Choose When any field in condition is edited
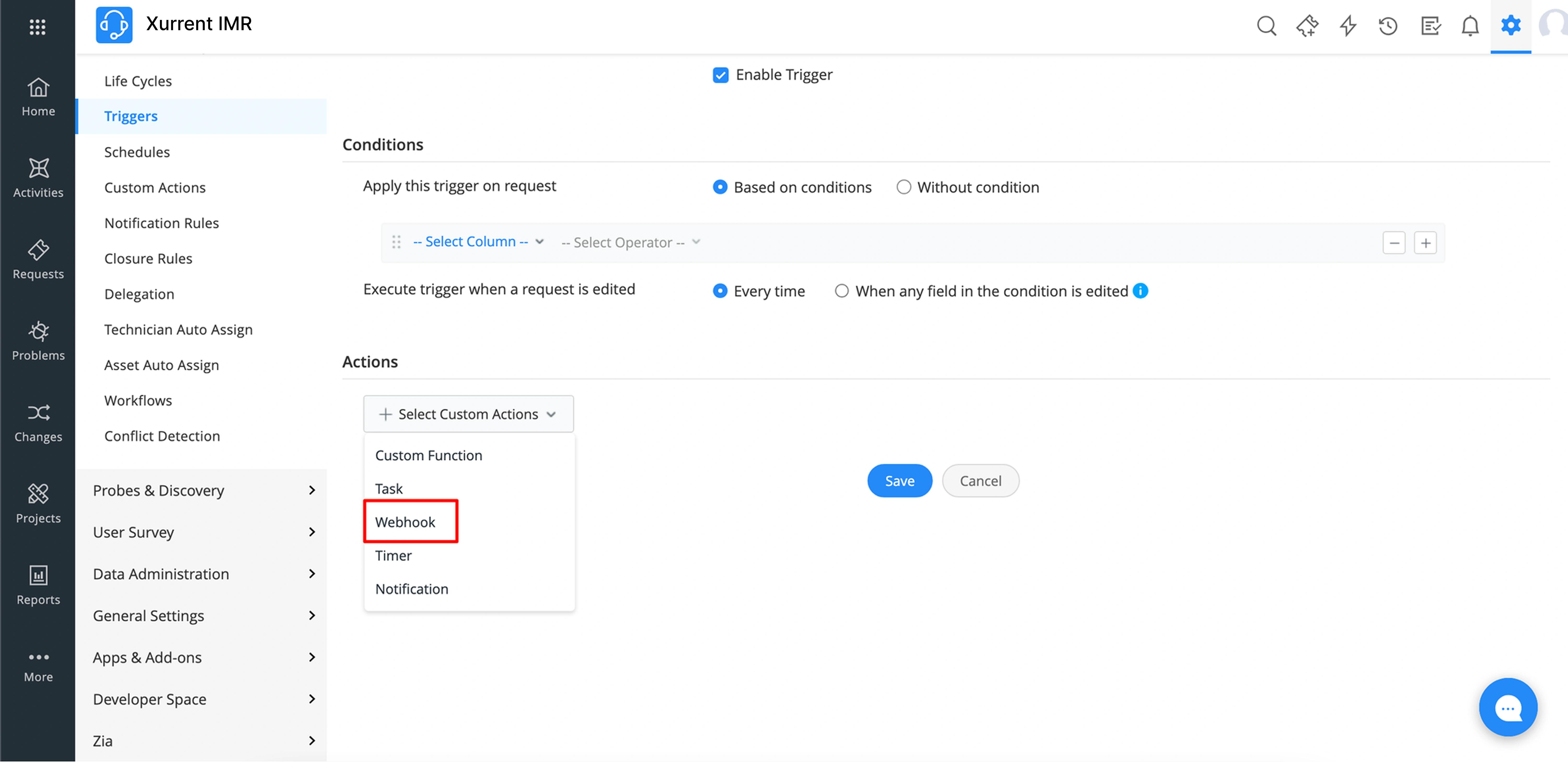This screenshot has height=762, width=1568. pyautogui.click(x=841, y=291)
